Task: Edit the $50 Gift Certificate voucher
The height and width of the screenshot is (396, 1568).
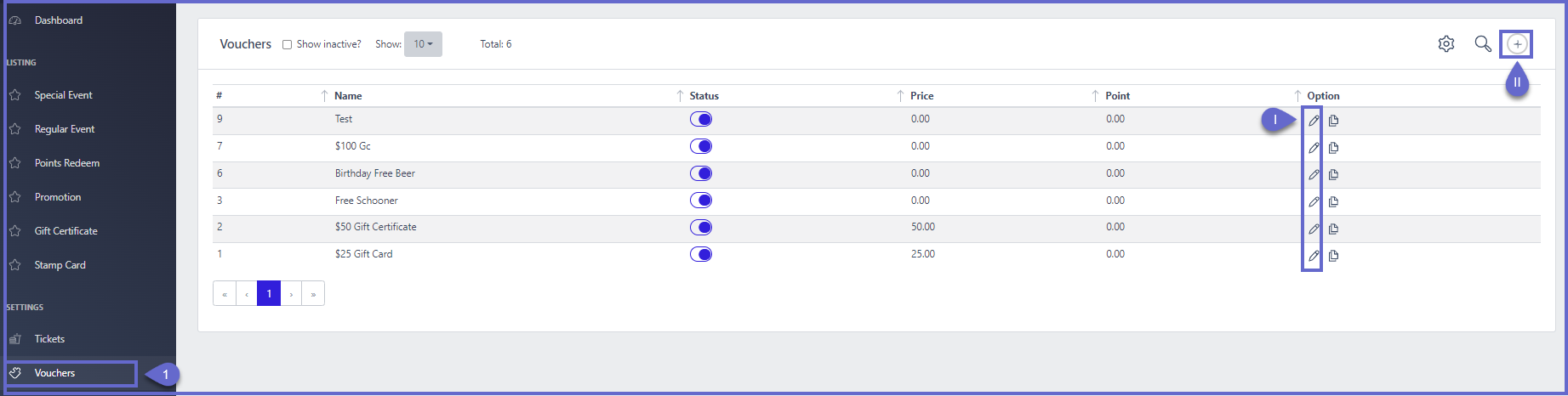Action: coord(1314,229)
